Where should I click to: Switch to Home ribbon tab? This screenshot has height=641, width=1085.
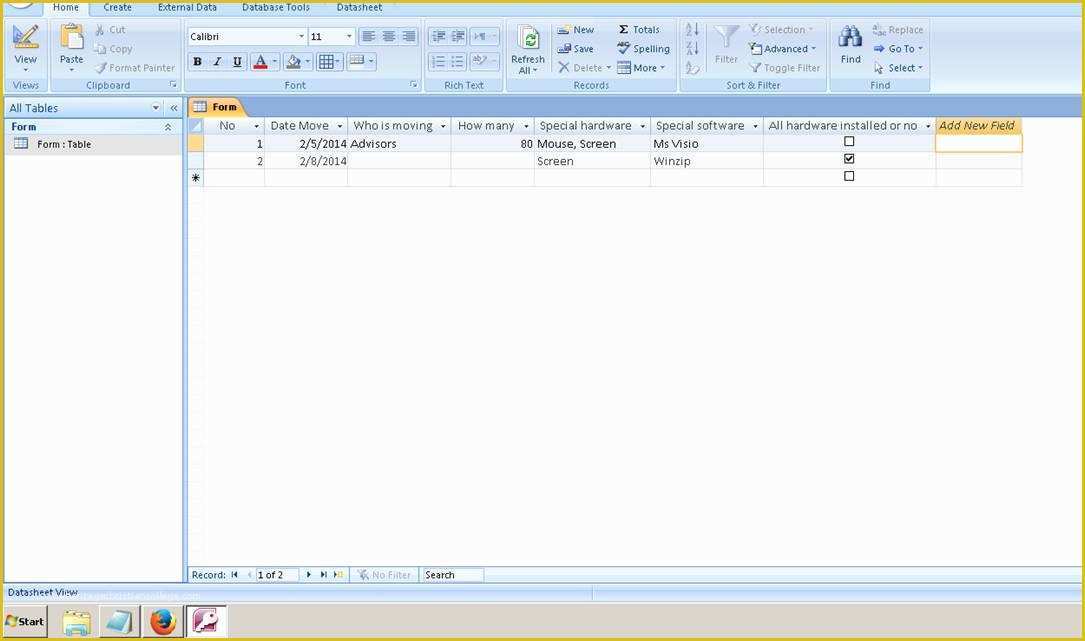(x=66, y=8)
